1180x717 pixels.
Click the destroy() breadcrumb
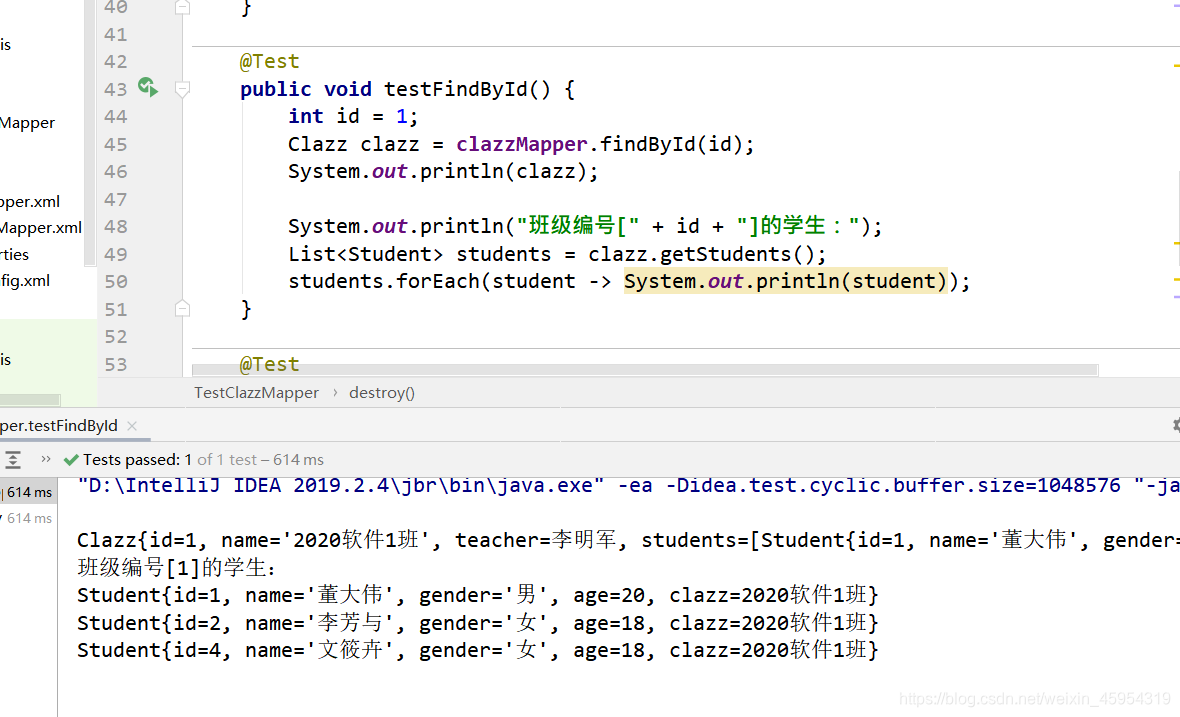[382, 393]
